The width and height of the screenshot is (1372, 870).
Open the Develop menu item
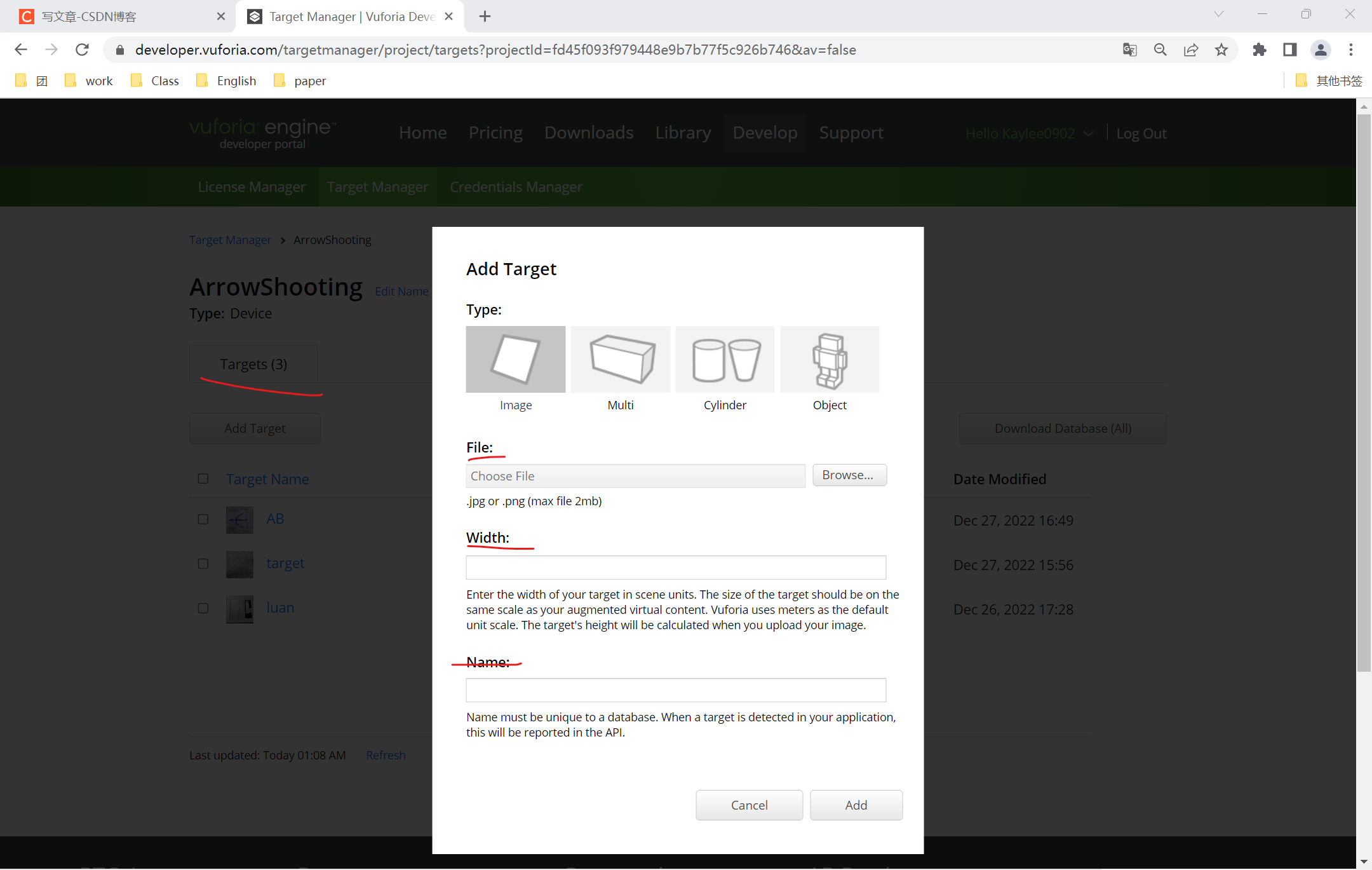[x=765, y=132]
